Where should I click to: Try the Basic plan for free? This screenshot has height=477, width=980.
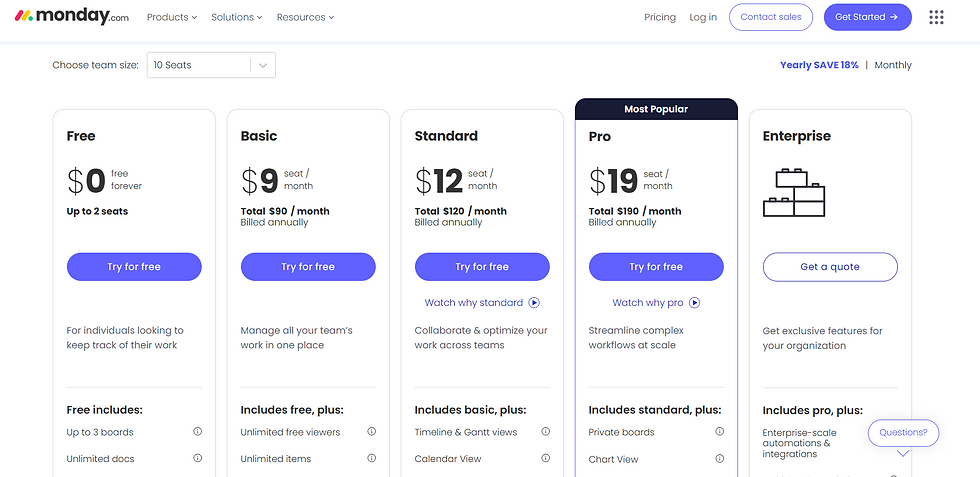coord(308,267)
